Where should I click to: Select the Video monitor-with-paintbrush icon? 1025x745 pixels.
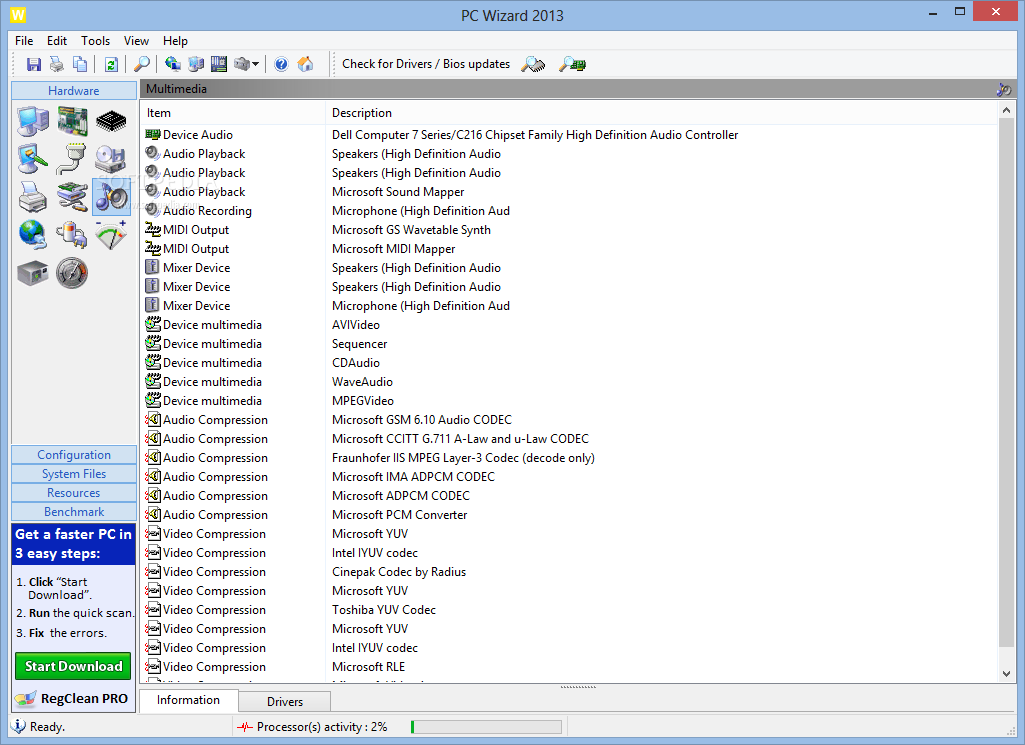[x=33, y=159]
